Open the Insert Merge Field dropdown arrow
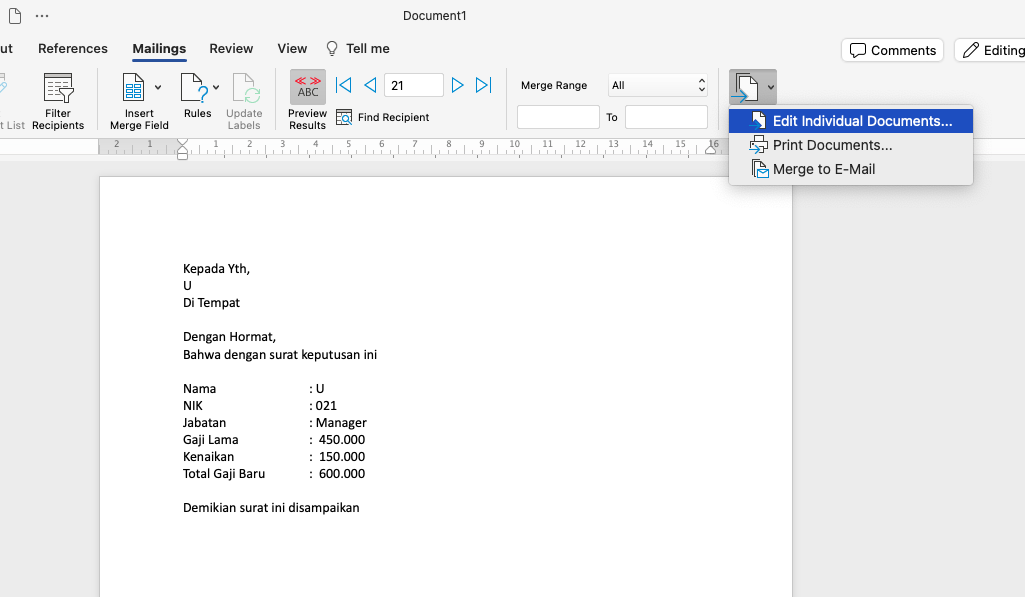This screenshot has width=1025, height=597. click(158, 88)
